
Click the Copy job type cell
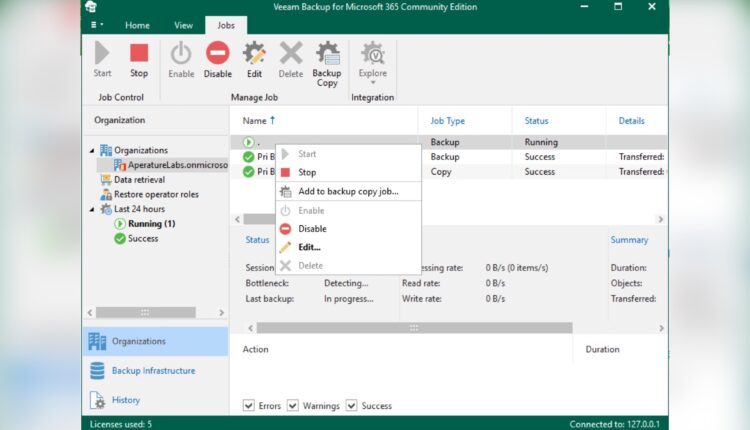[x=441, y=172]
